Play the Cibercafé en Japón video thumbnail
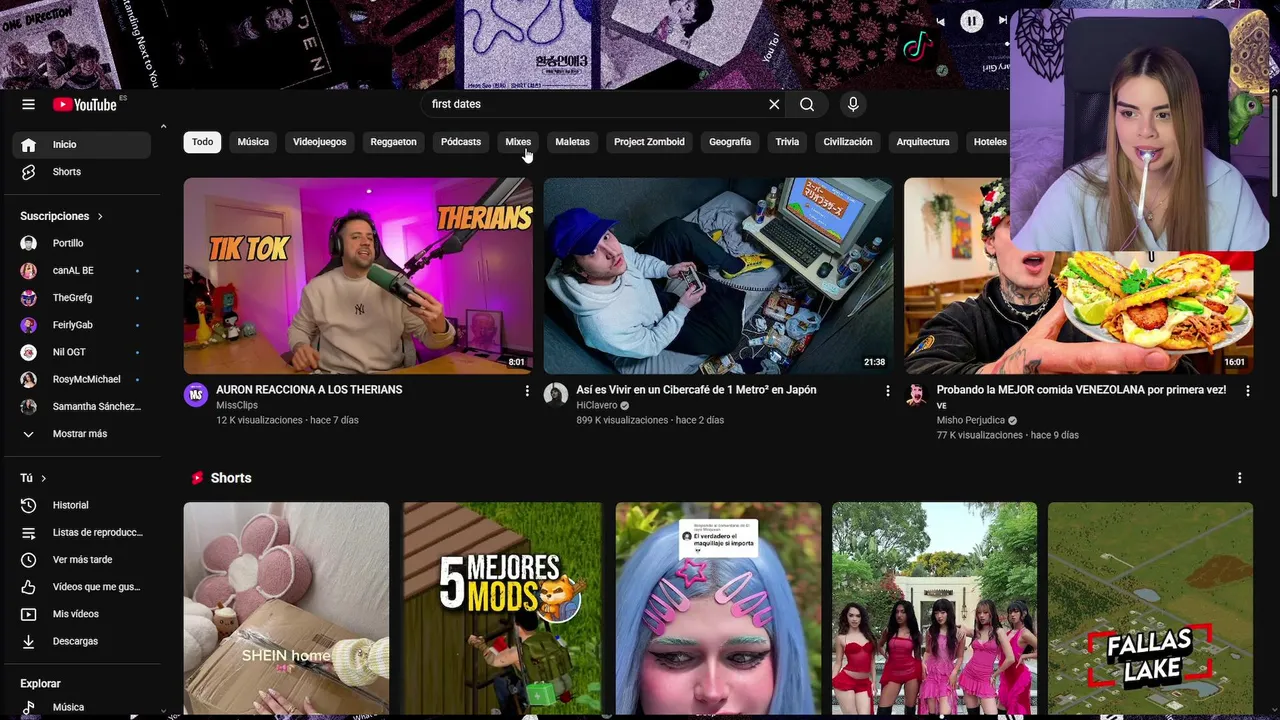1280x720 pixels. tap(718, 276)
